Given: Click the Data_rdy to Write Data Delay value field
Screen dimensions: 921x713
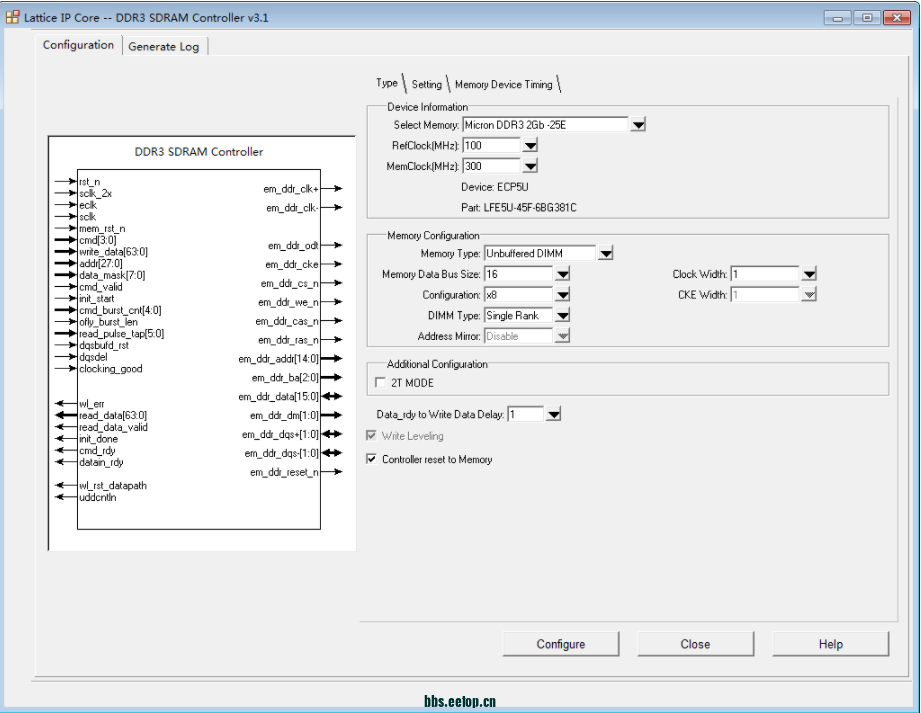Looking at the screenshot, I should pyautogui.click(x=526, y=414).
